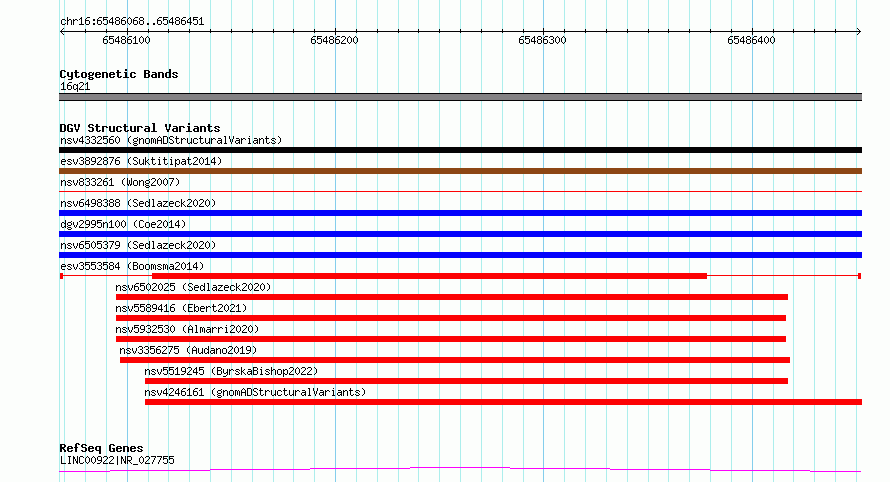This screenshot has height=482, width=890.
Task: Click the blue nsv6505379 variant bar
Action: pyautogui.click(x=460, y=255)
